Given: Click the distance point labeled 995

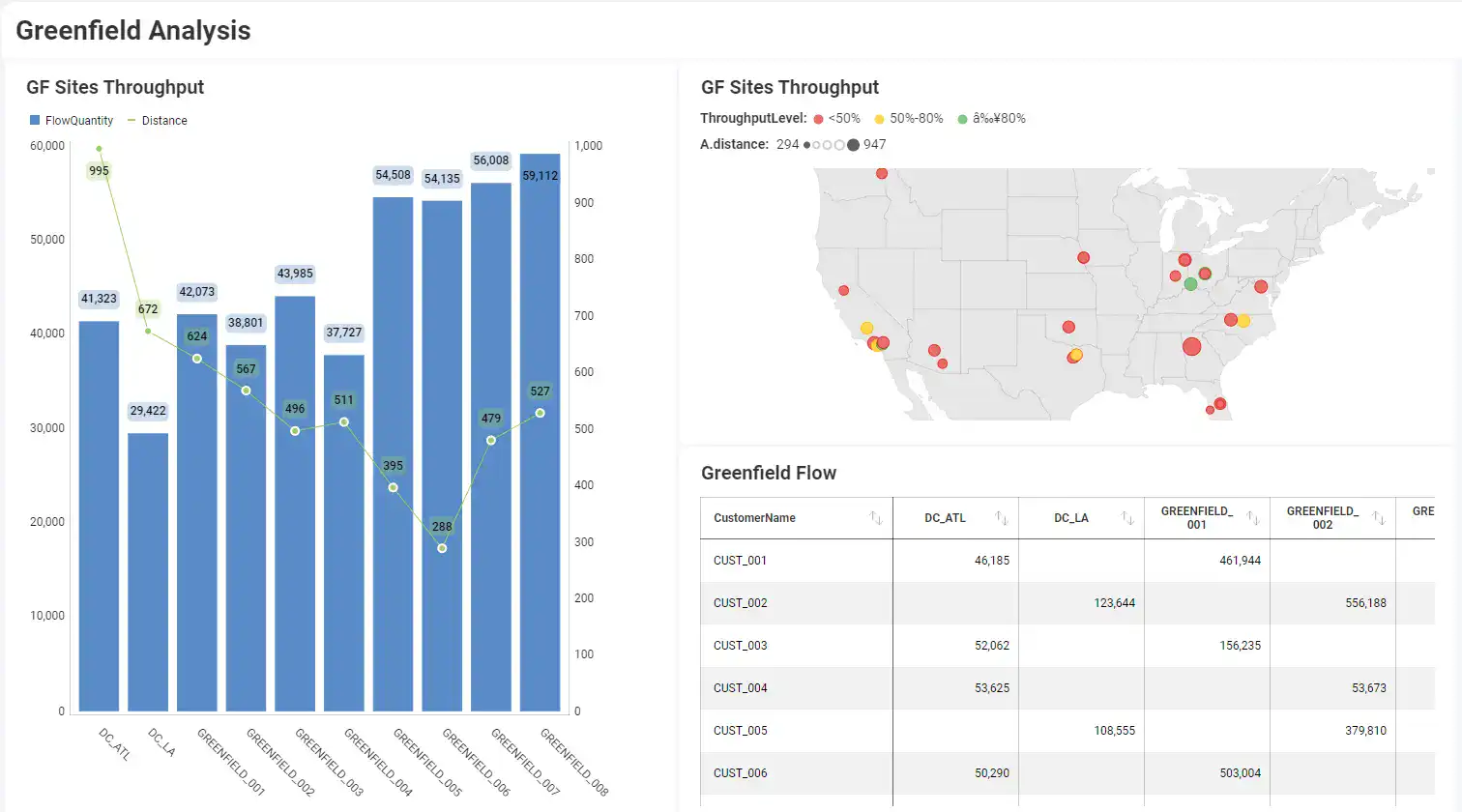Looking at the screenshot, I should [99, 149].
